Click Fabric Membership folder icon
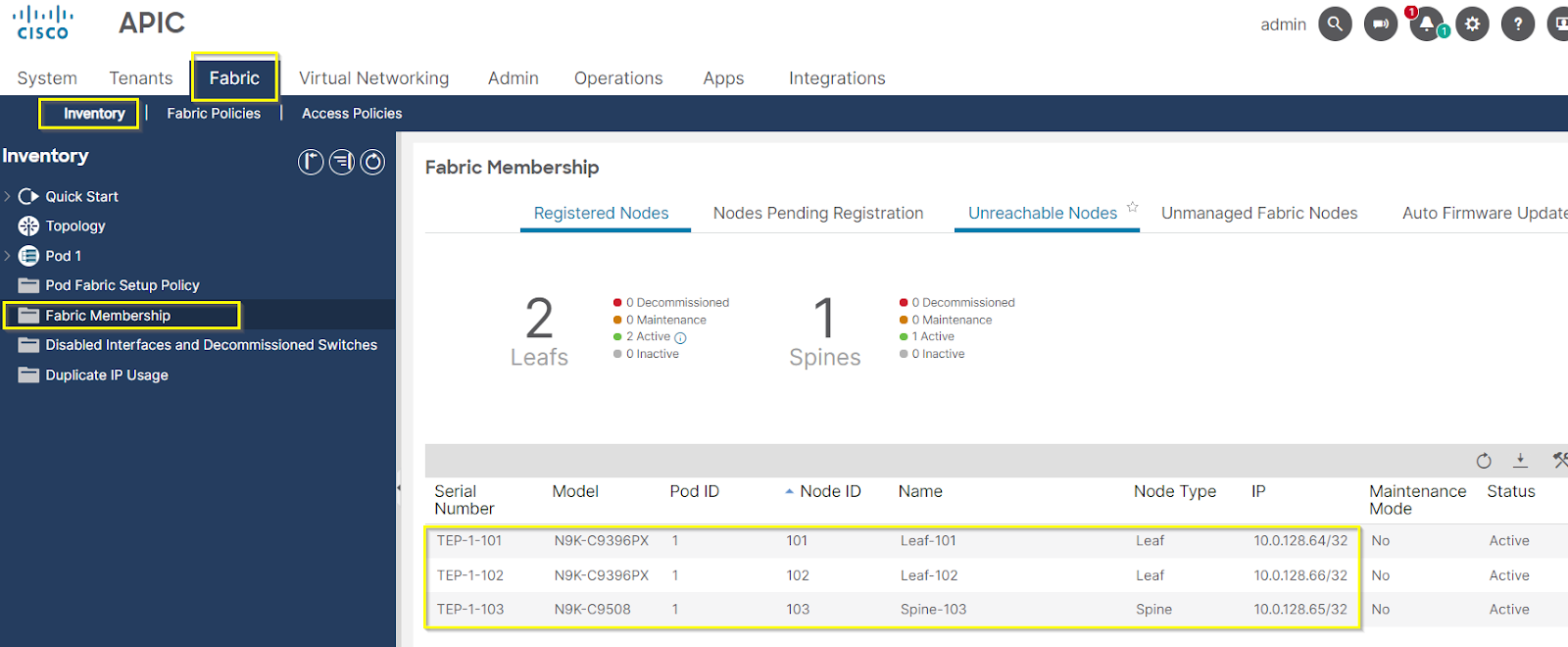Image resolution: width=1568 pixels, height=647 pixels. pyautogui.click(x=28, y=316)
